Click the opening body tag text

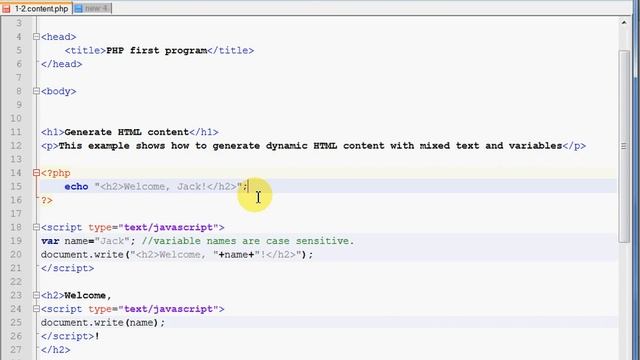pos(58,91)
